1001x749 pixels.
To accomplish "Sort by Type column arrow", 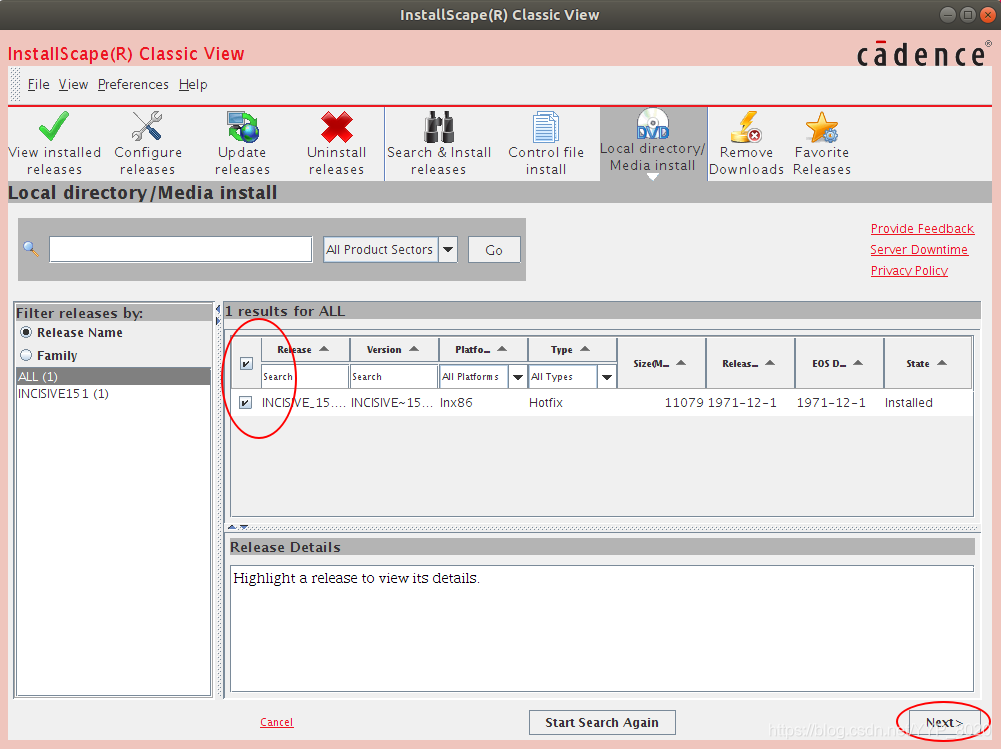I will pyautogui.click(x=585, y=349).
